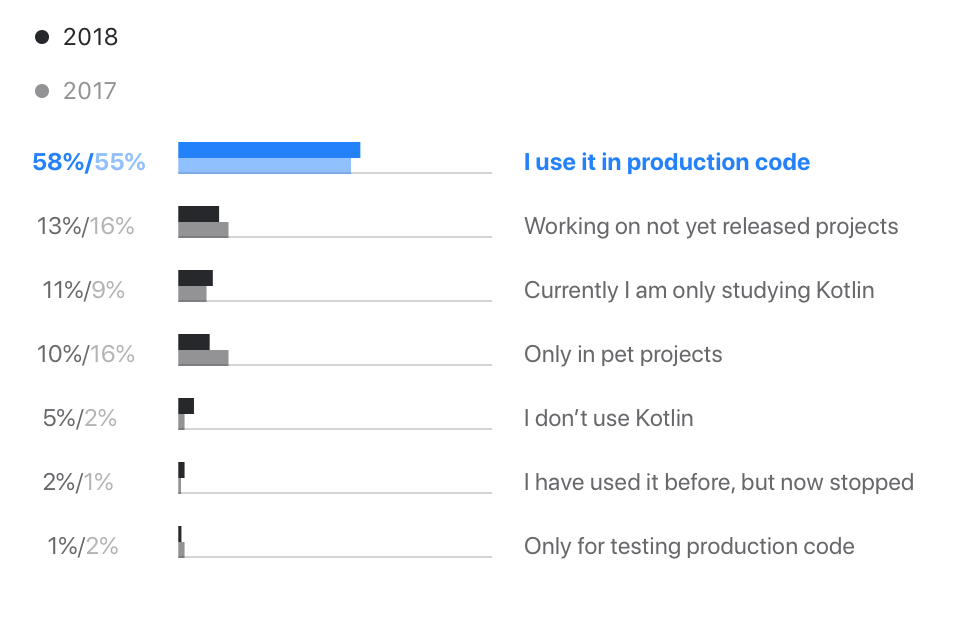
Task: Select the 2018 legend label
Action: point(90,37)
